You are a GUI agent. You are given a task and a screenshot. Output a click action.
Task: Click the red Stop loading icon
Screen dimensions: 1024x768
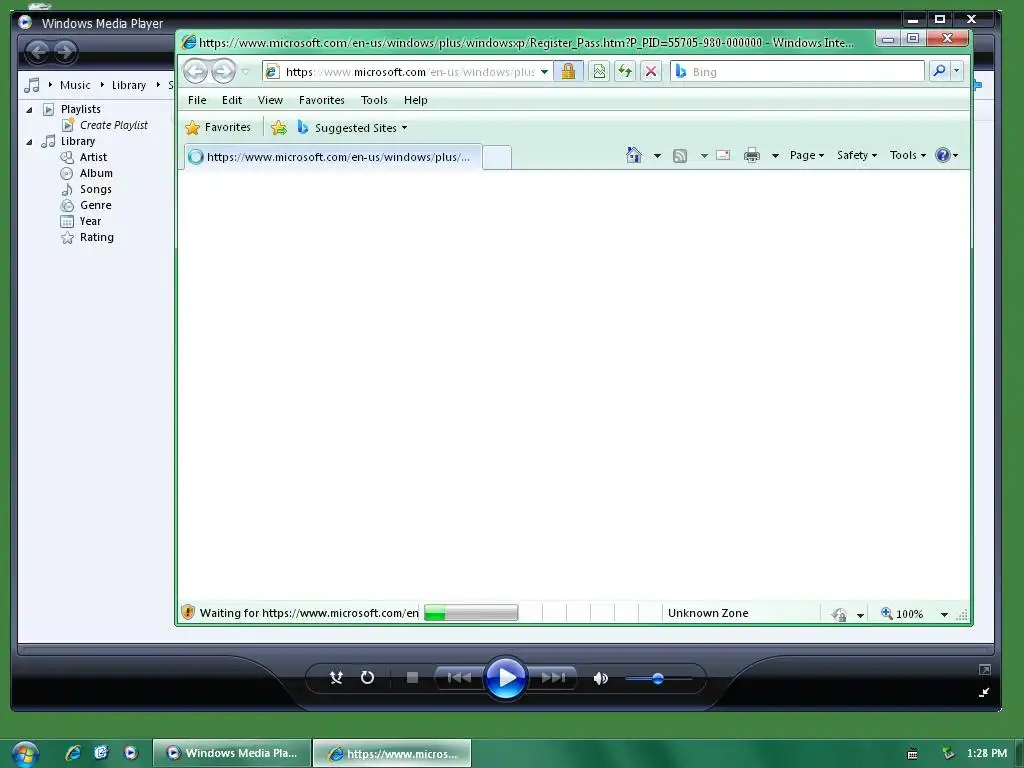(651, 71)
